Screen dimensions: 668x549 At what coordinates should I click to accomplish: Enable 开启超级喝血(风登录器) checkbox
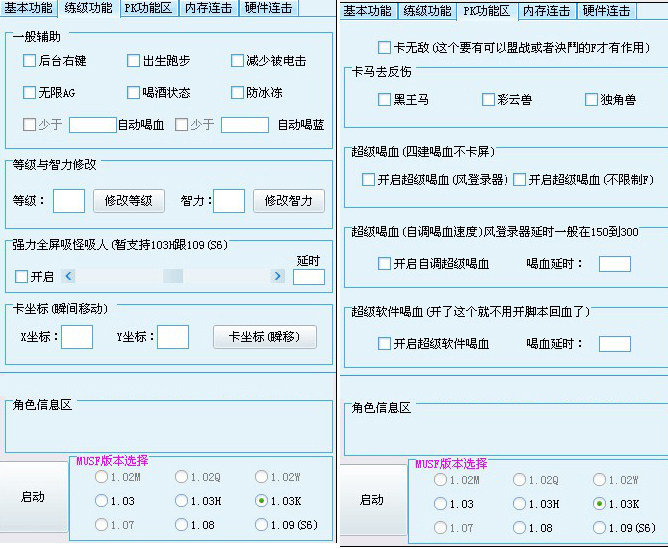pyautogui.click(x=369, y=179)
